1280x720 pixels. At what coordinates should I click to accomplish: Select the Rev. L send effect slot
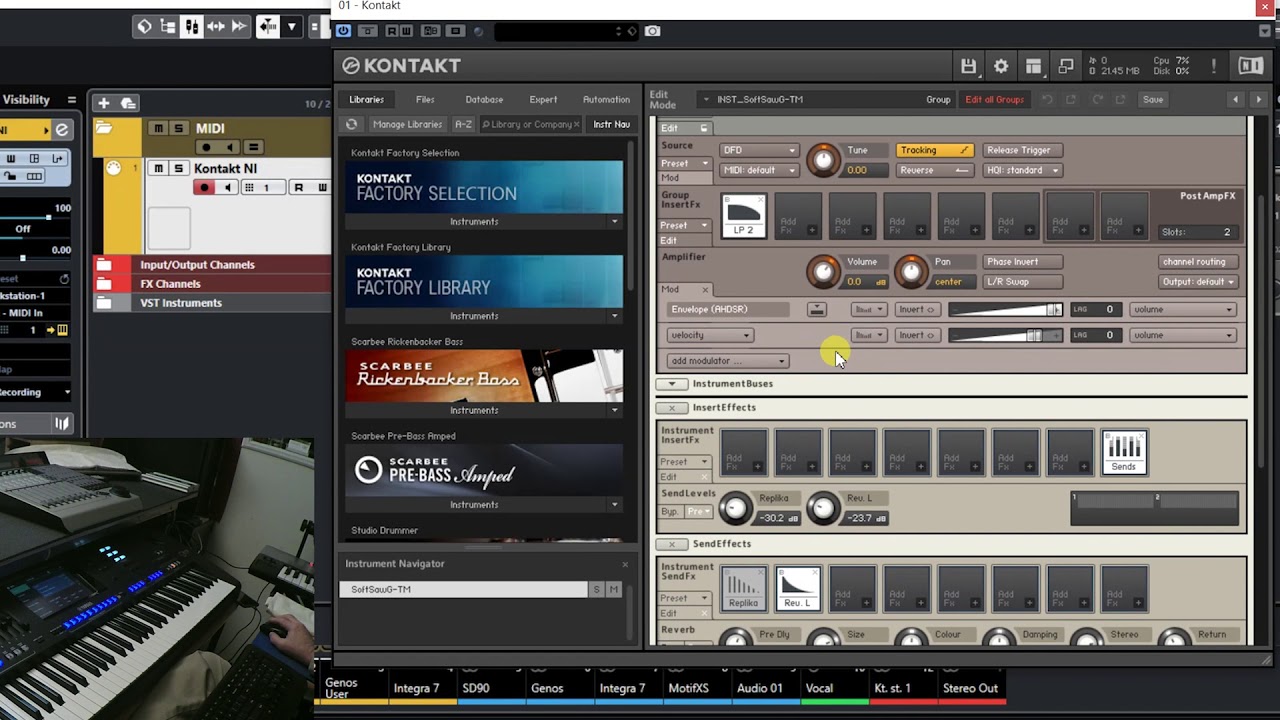click(x=797, y=588)
